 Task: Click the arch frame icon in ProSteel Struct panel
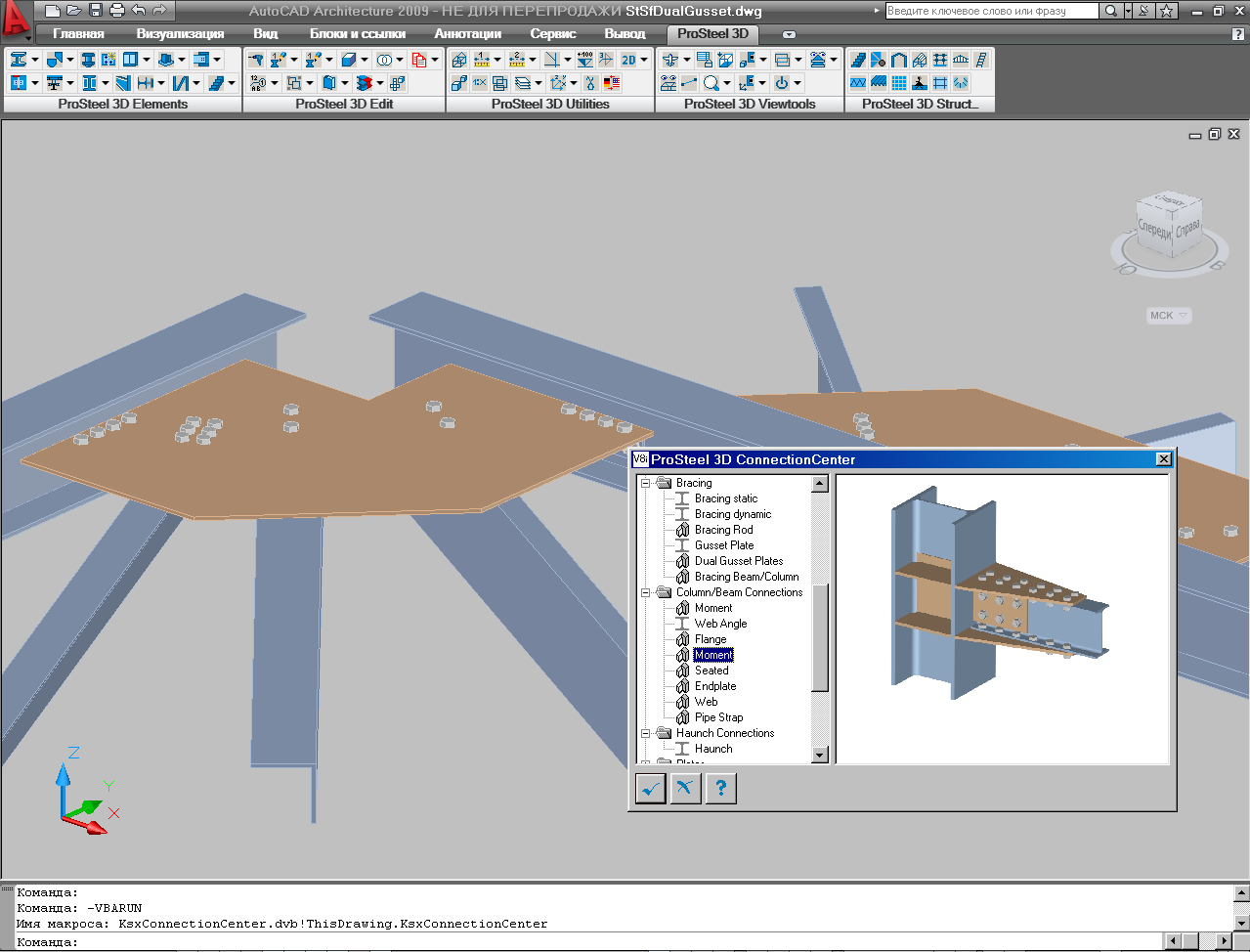[899, 60]
